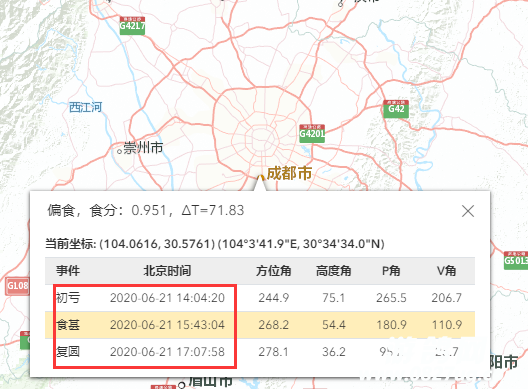Click the 事件 column header
This screenshot has width=528, height=389.
68,271
